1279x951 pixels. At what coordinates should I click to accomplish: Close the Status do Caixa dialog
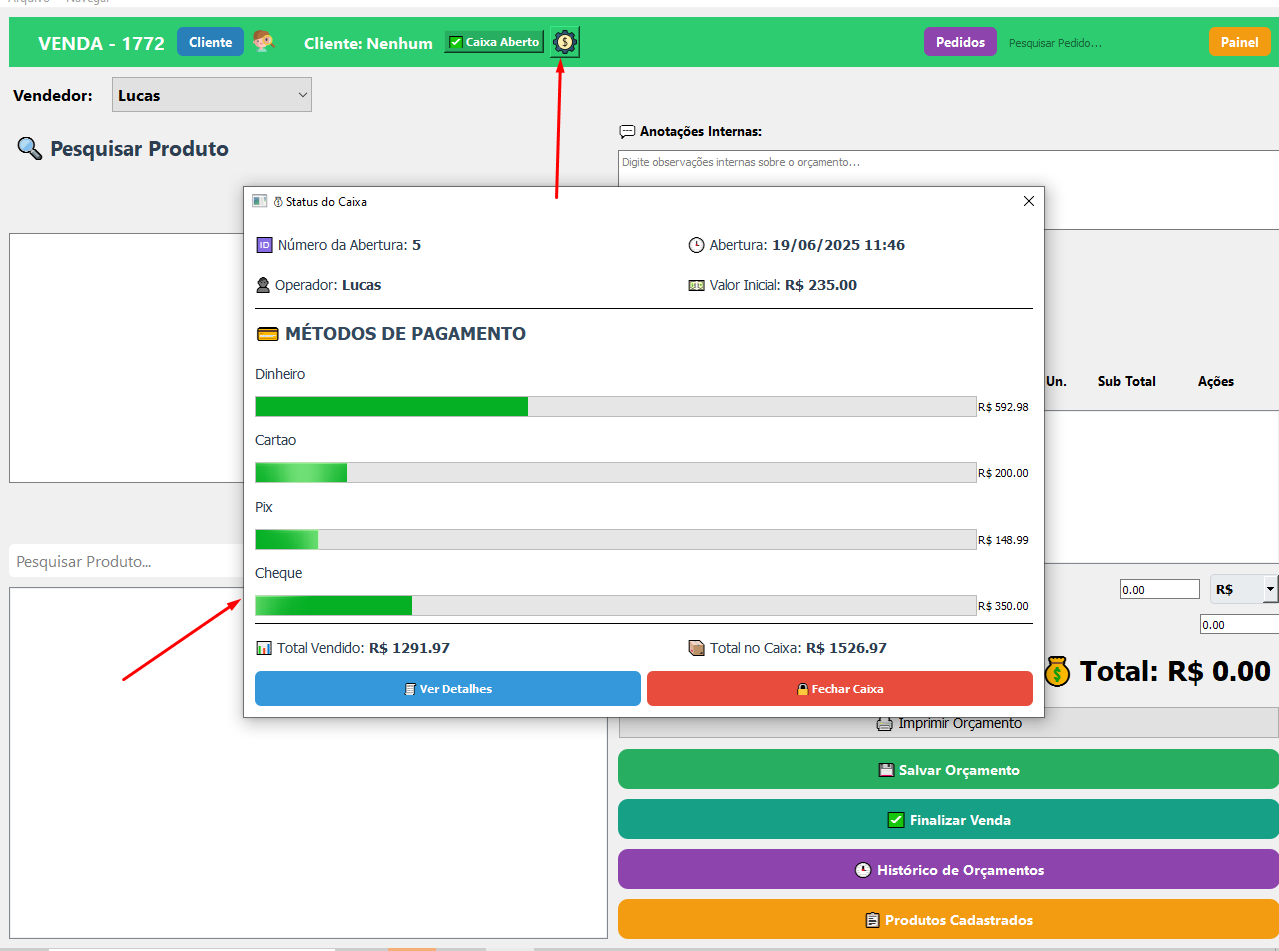click(1029, 201)
